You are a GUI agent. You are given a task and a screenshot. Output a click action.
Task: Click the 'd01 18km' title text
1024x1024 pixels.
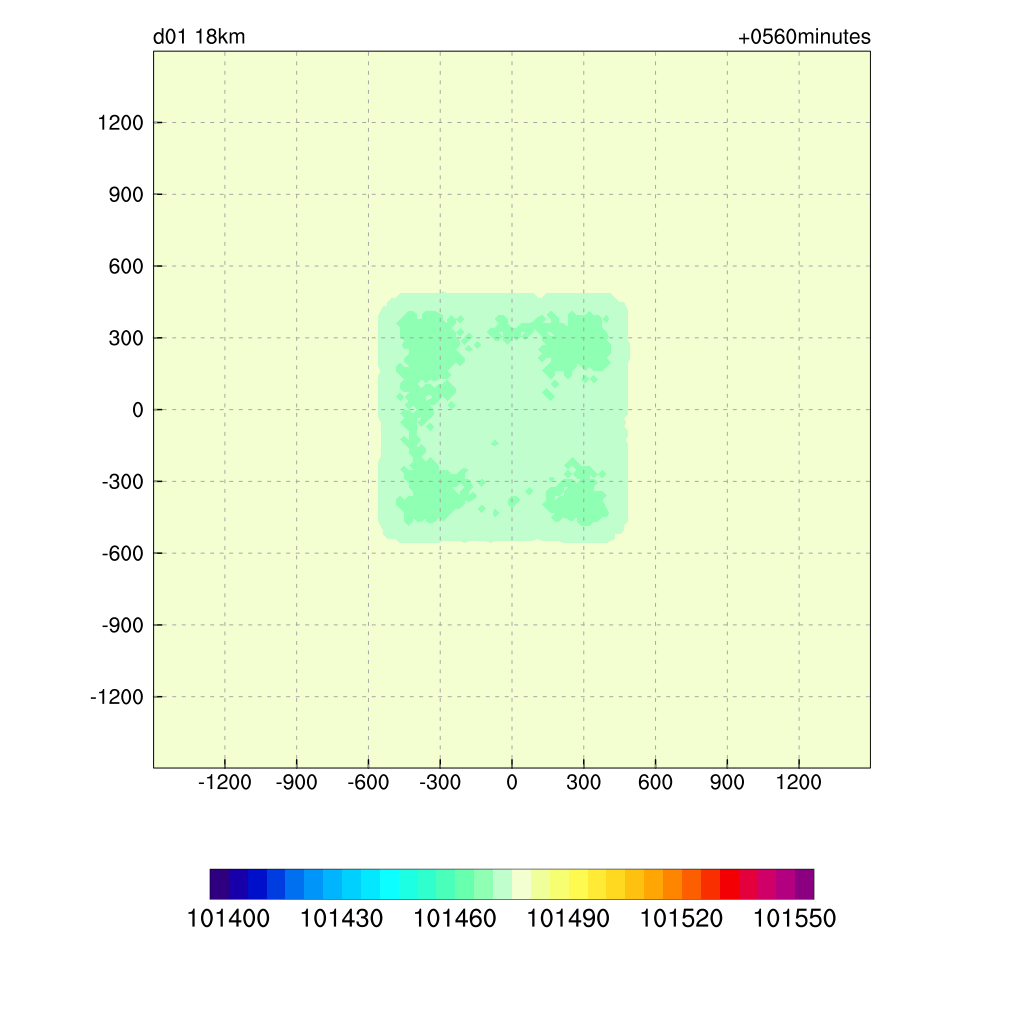[x=199, y=37]
